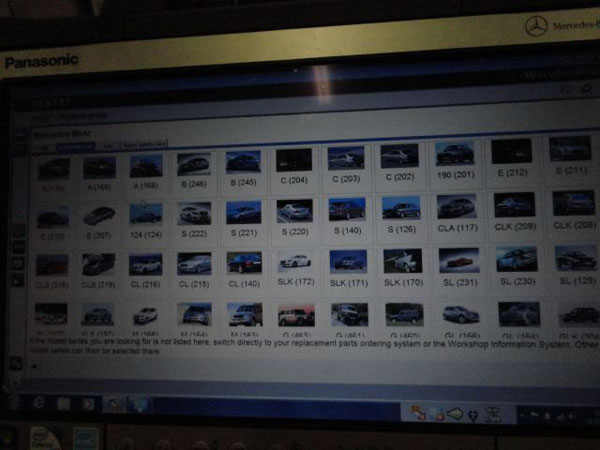Choose the SLK (172) roadster tile

coord(295,269)
